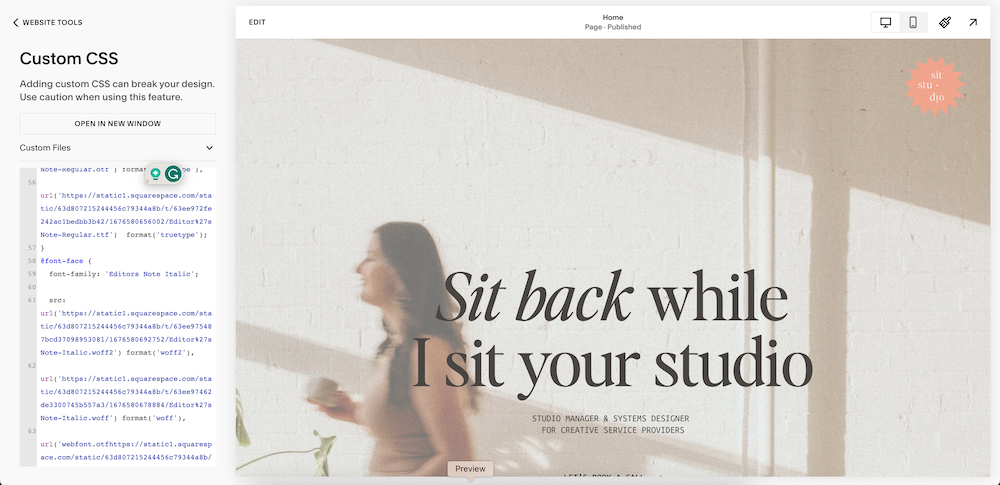1000x485 pixels.
Task: Click the EDIT link above the page
Action: click(x=257, y=22)
